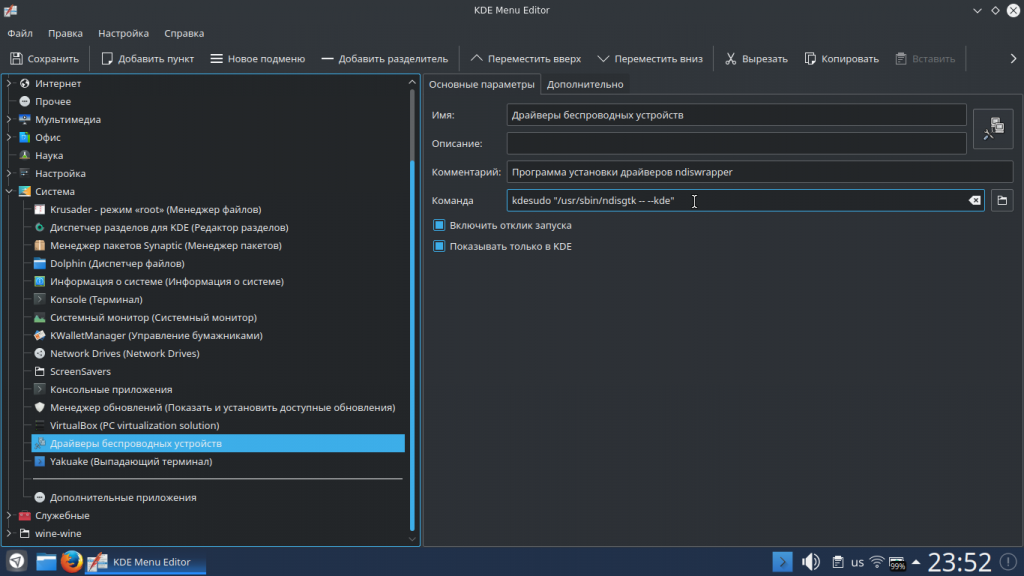Click Добавить разделитель toolbar button

(x=385, y=59)
